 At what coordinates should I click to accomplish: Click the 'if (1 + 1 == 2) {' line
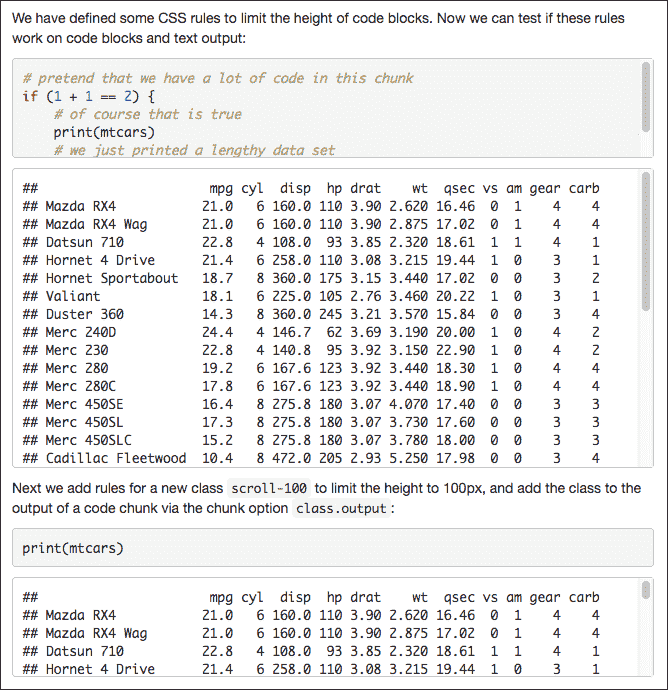[88, 96]
